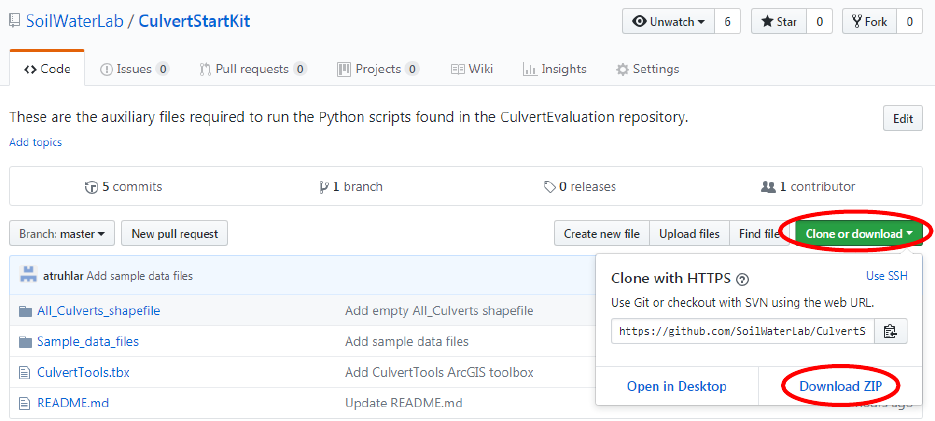The image size is (935, 421).
Task: Open the Unwatch dropdown
Action: point(668,21)
